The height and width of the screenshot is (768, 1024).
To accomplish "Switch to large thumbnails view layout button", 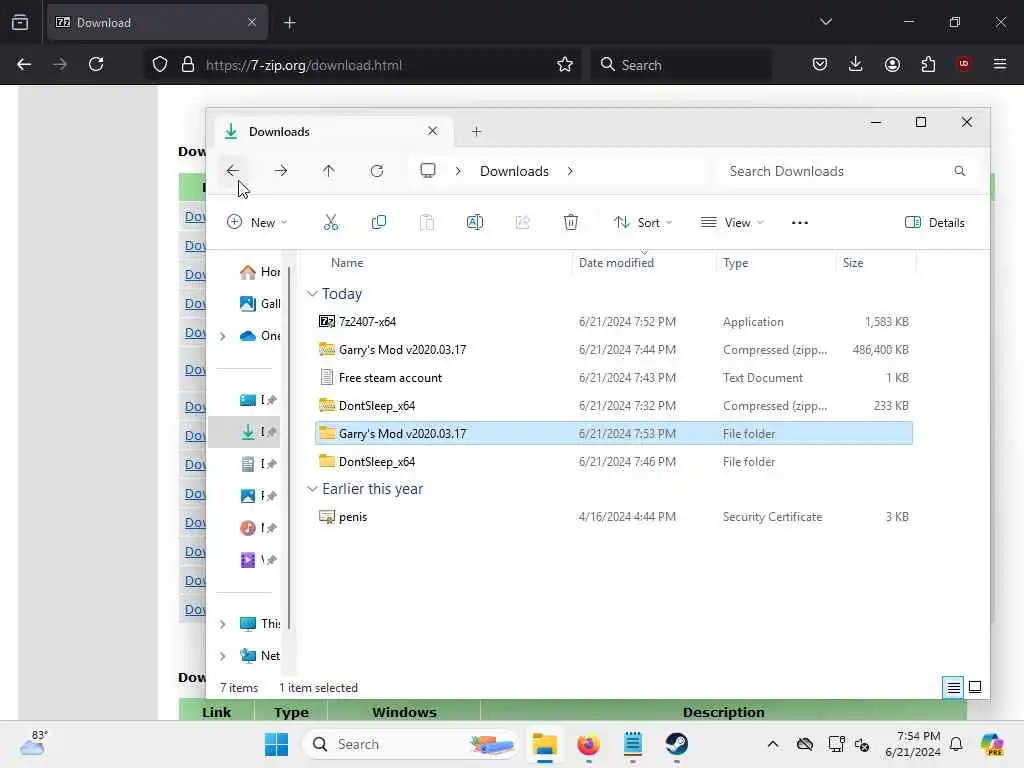I will [975, 687].
